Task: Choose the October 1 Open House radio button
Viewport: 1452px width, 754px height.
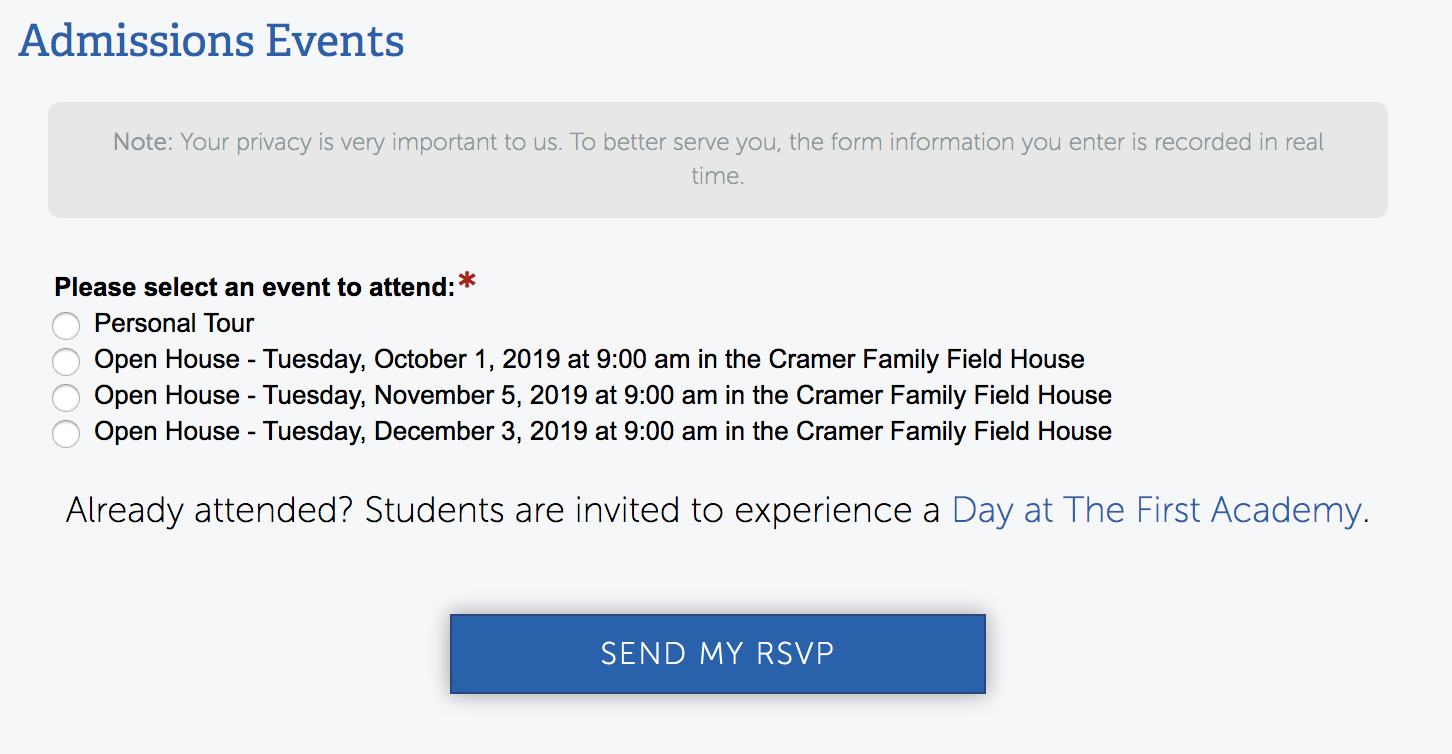Action: click(66, 362)
